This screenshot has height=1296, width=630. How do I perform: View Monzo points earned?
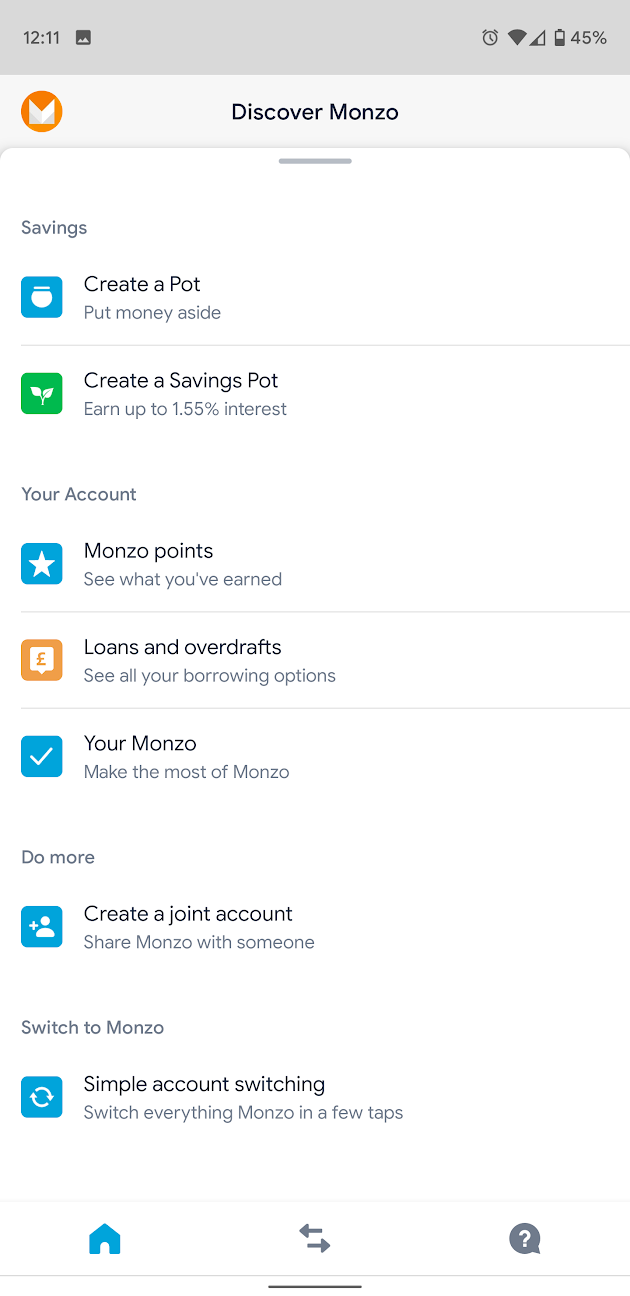pyautogui.click(x=315, y=564)
